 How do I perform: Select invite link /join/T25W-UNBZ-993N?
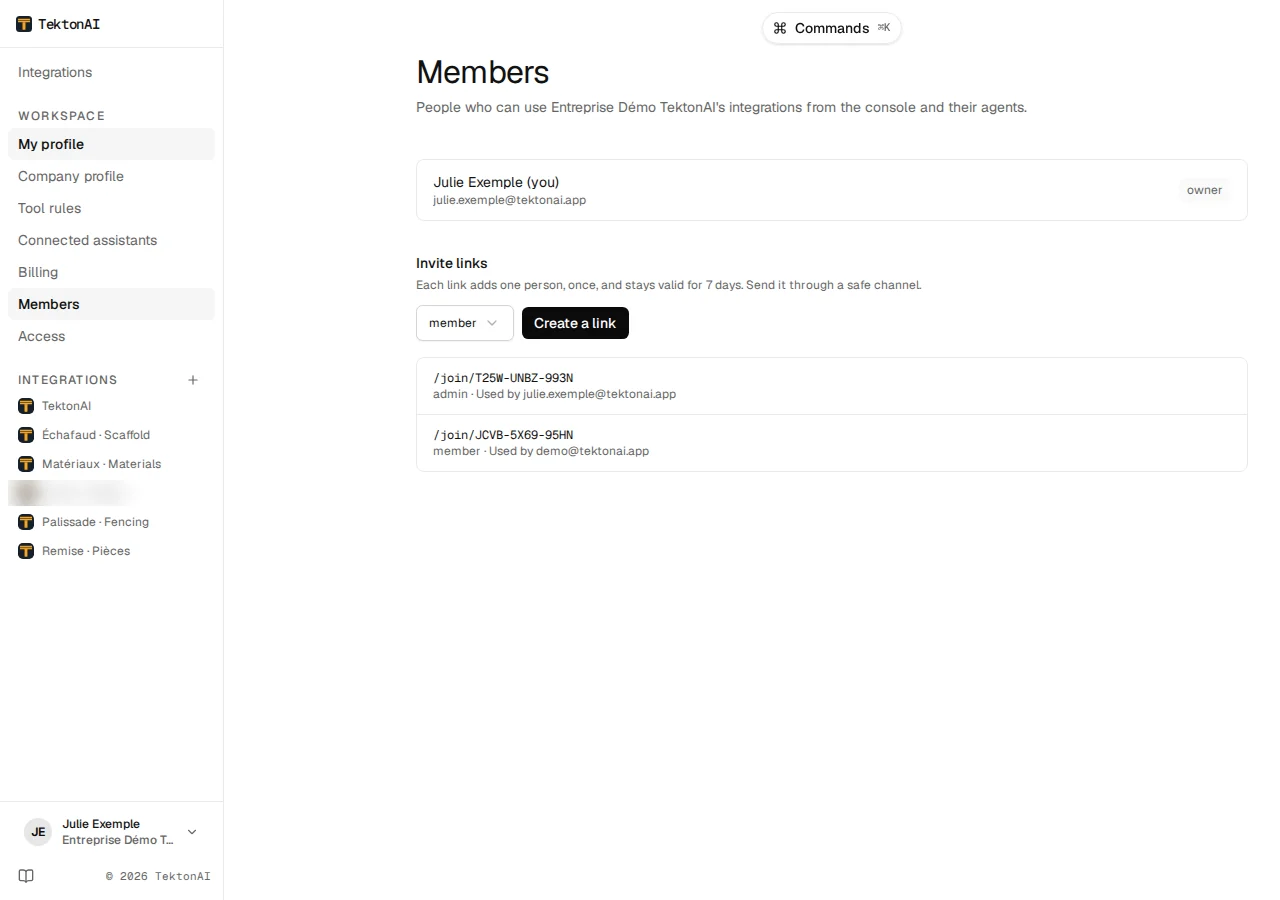coord(503,378)
